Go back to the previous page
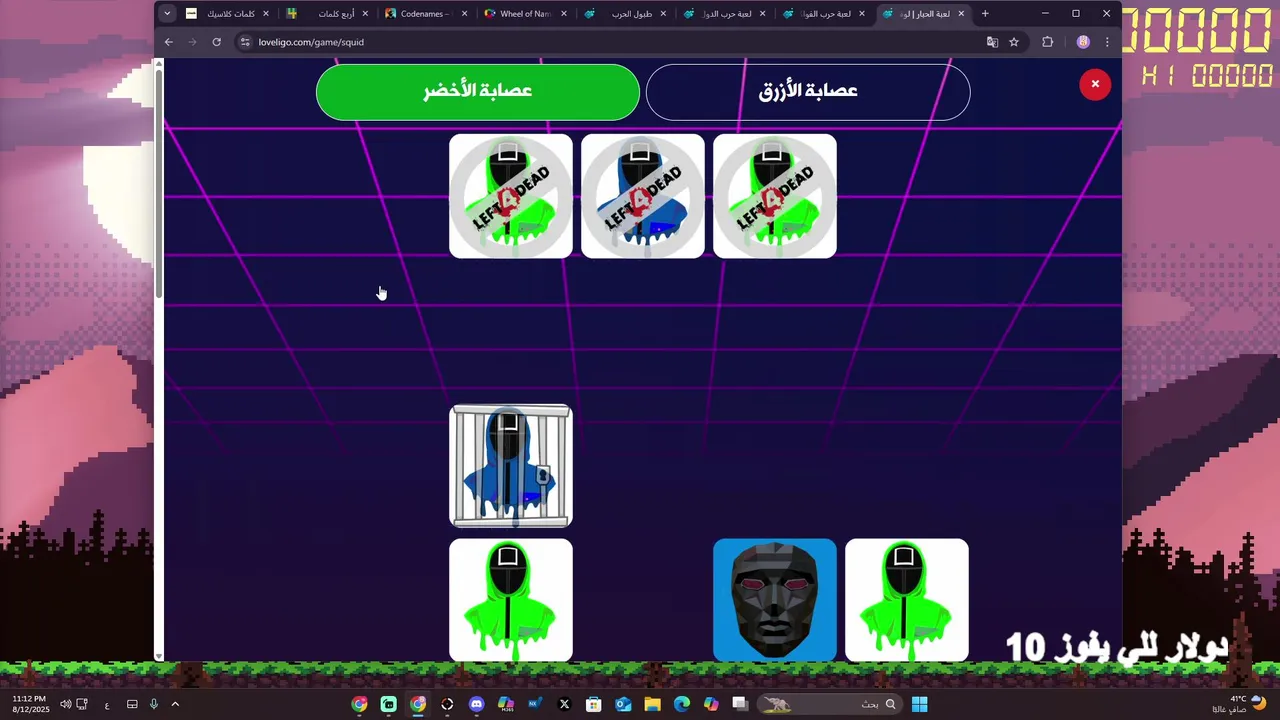1280x720 pixels. click(169, 42)
